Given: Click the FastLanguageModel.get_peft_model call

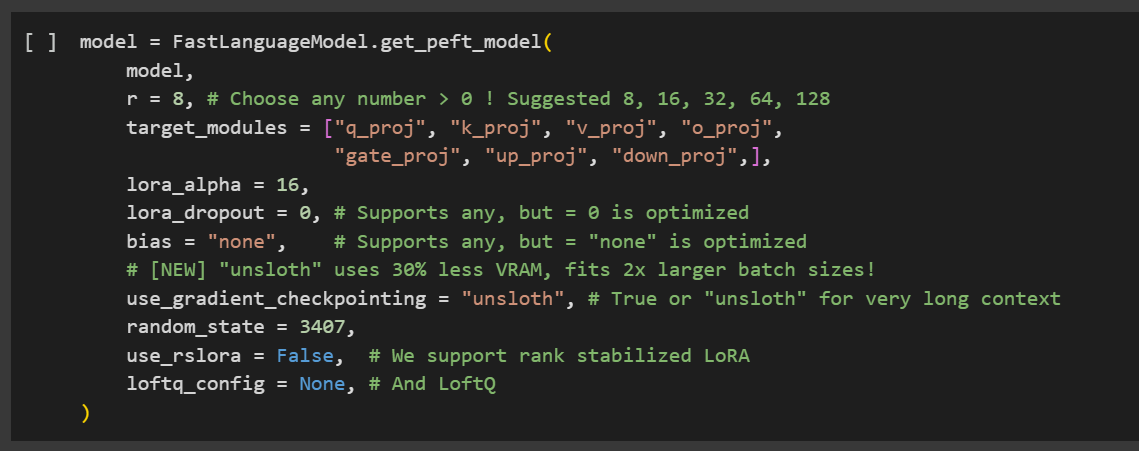Looking at the screenshot, I should coord(357,42).
